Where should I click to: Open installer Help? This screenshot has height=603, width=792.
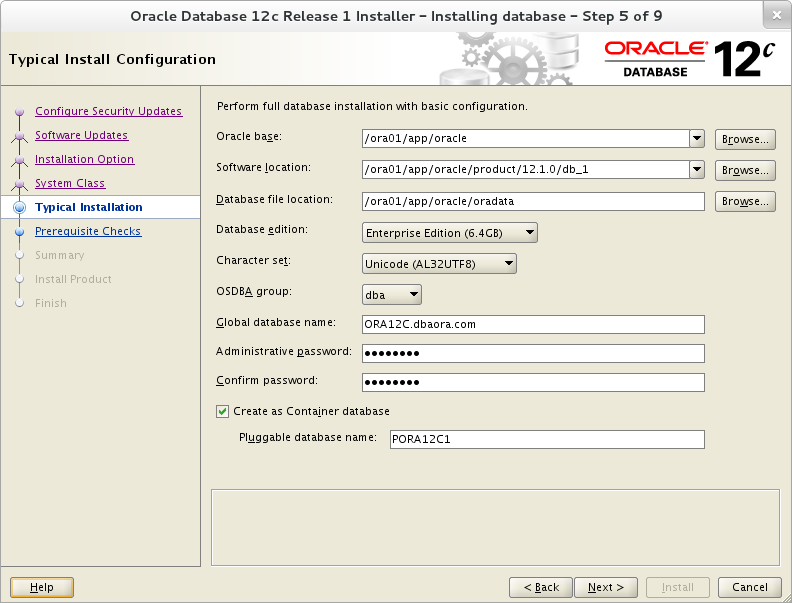42,587
